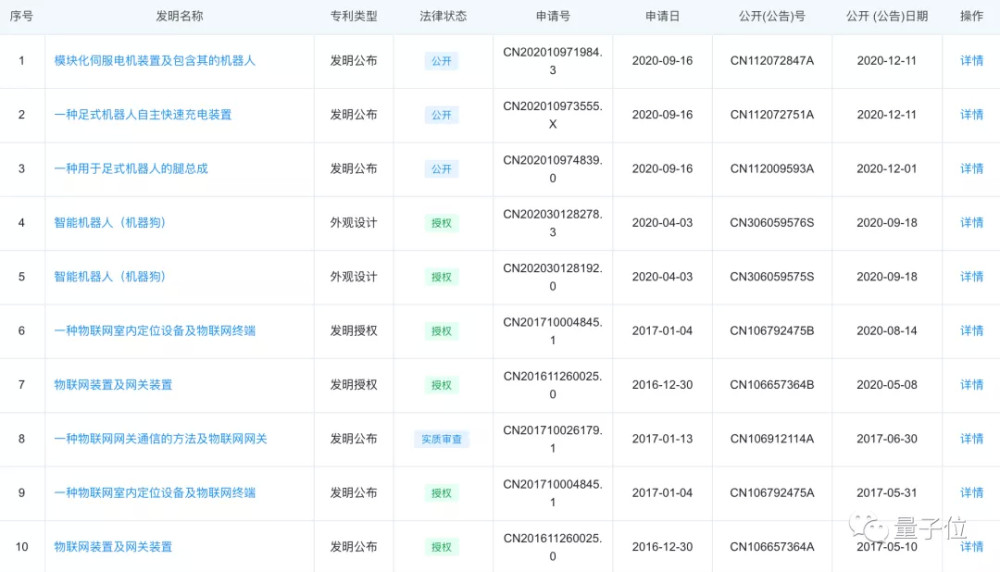
Task: Select application number CN202010973555.X
Action: (x=552, y=115)
